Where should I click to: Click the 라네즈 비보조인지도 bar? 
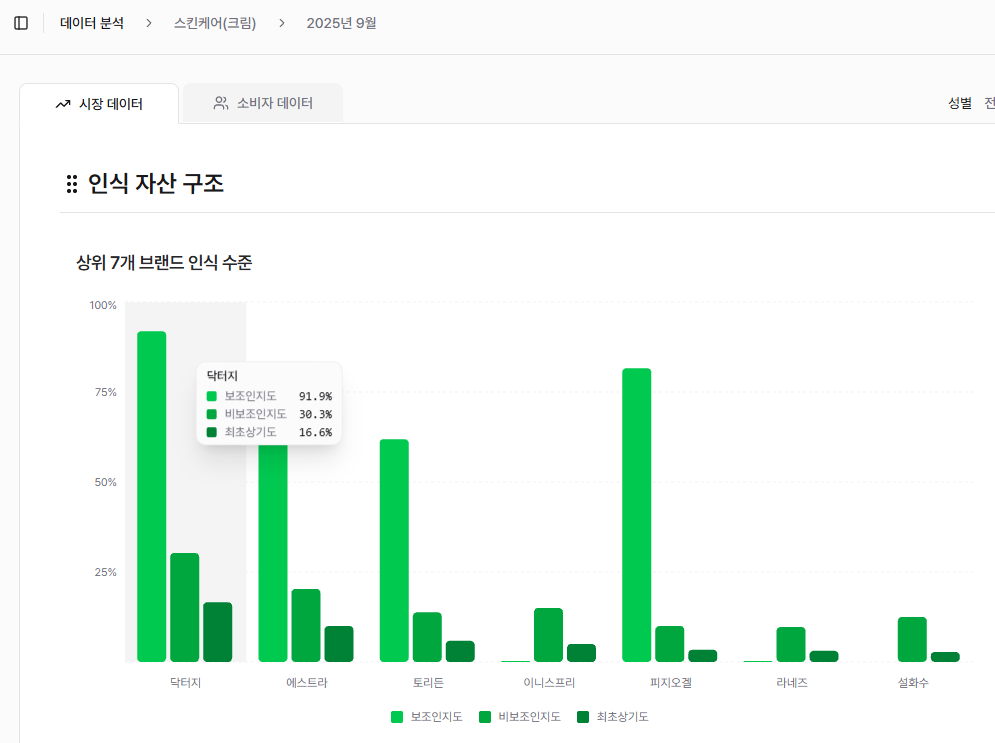791,645
